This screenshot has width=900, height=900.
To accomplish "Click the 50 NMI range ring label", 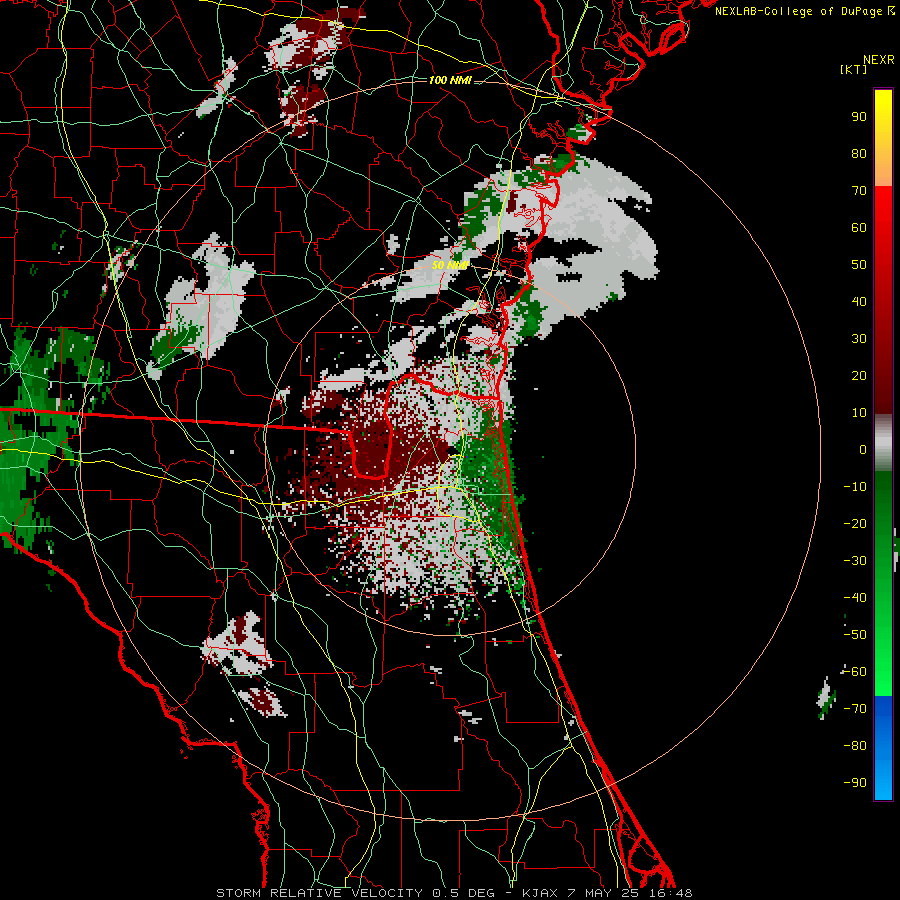I will pos(450,265).
